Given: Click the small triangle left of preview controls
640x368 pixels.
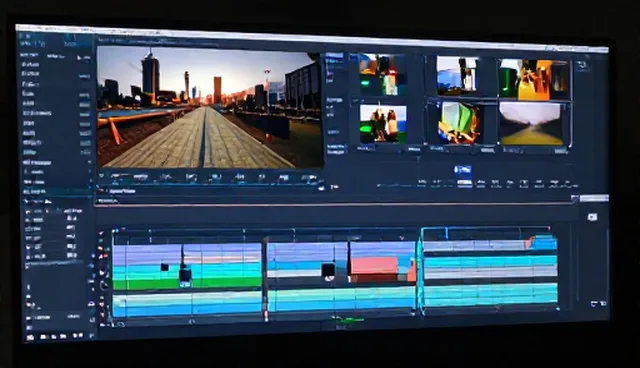Looking at the screenshot, I should point(101,176).
